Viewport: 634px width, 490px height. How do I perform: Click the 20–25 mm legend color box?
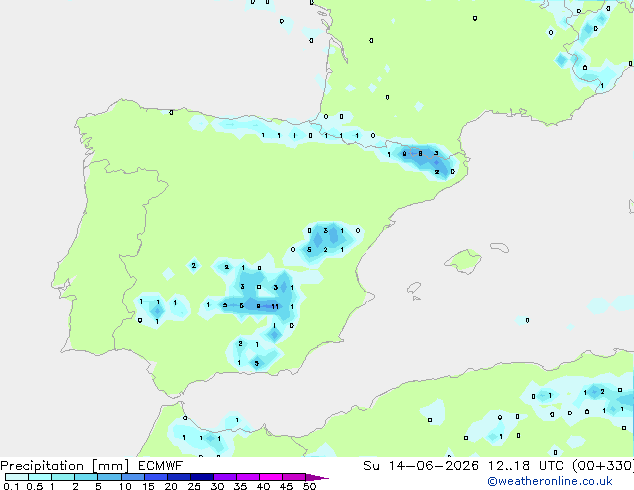[179, 477]
